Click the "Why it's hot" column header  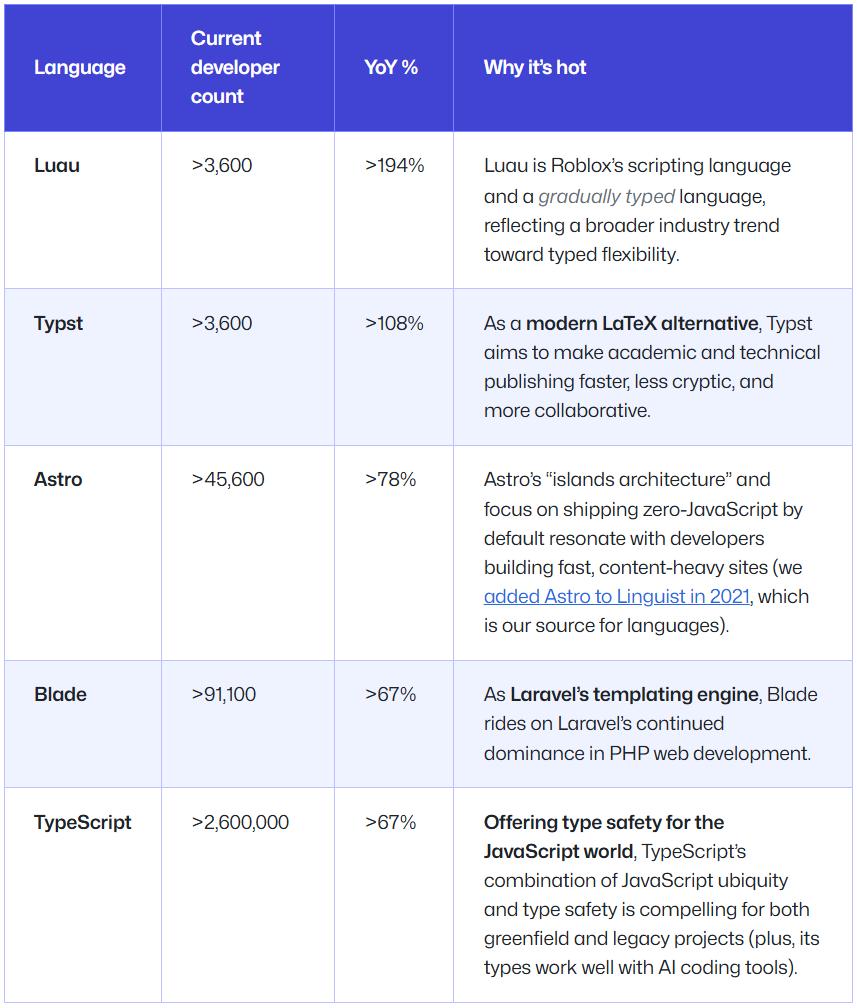535,68
